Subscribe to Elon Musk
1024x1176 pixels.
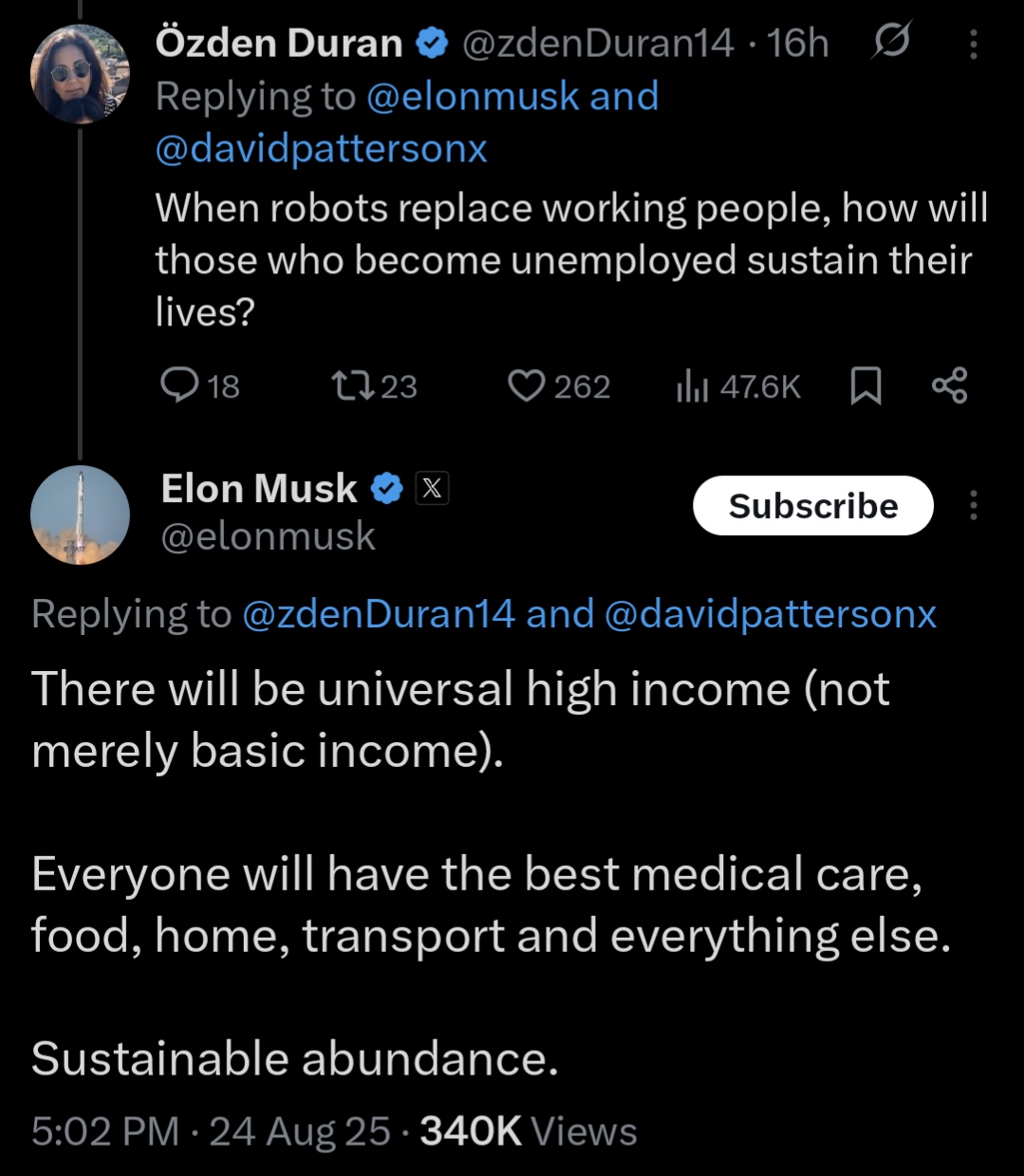[x=813, y=506]
